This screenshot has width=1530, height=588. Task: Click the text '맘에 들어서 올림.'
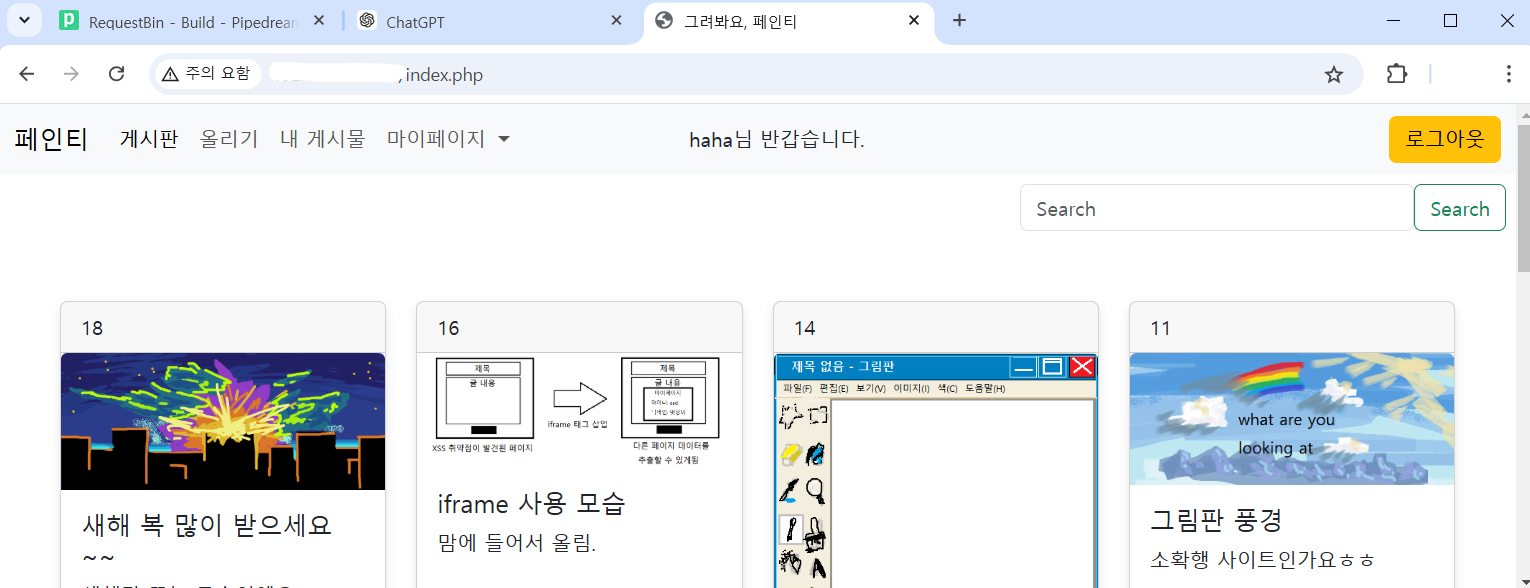tap(517, 543)
